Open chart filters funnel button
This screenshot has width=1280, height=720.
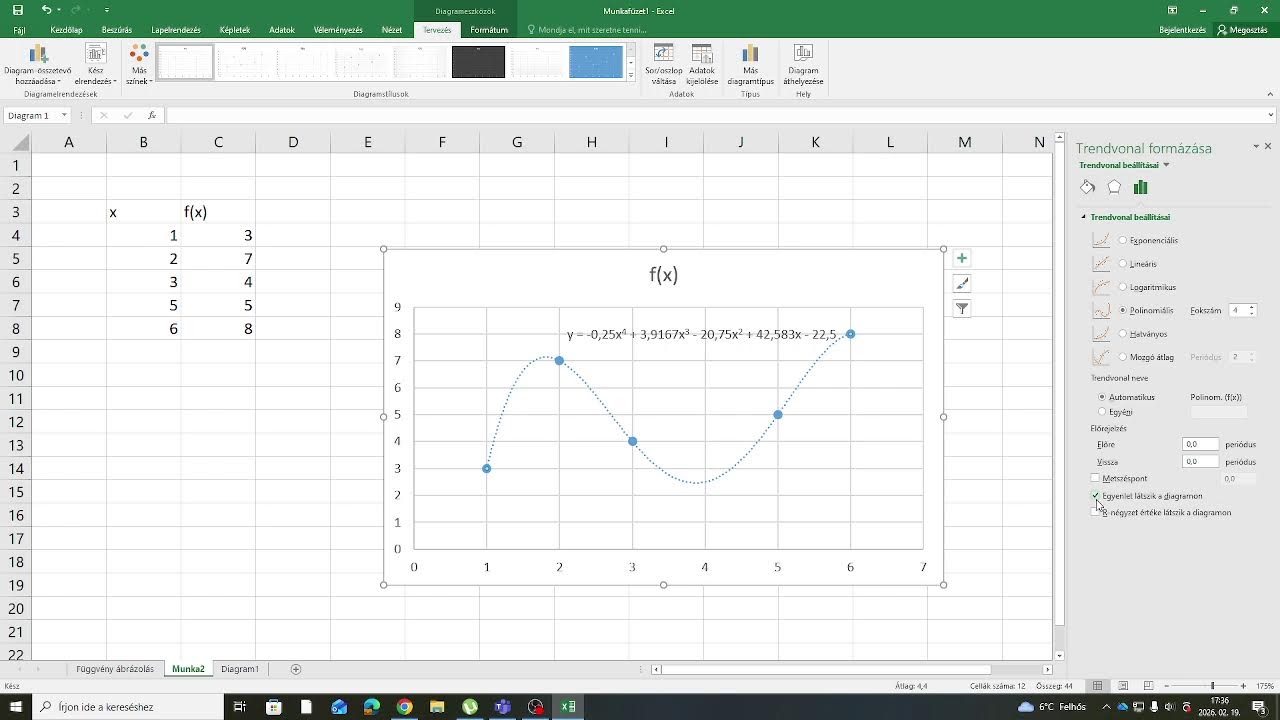[962, 309]
